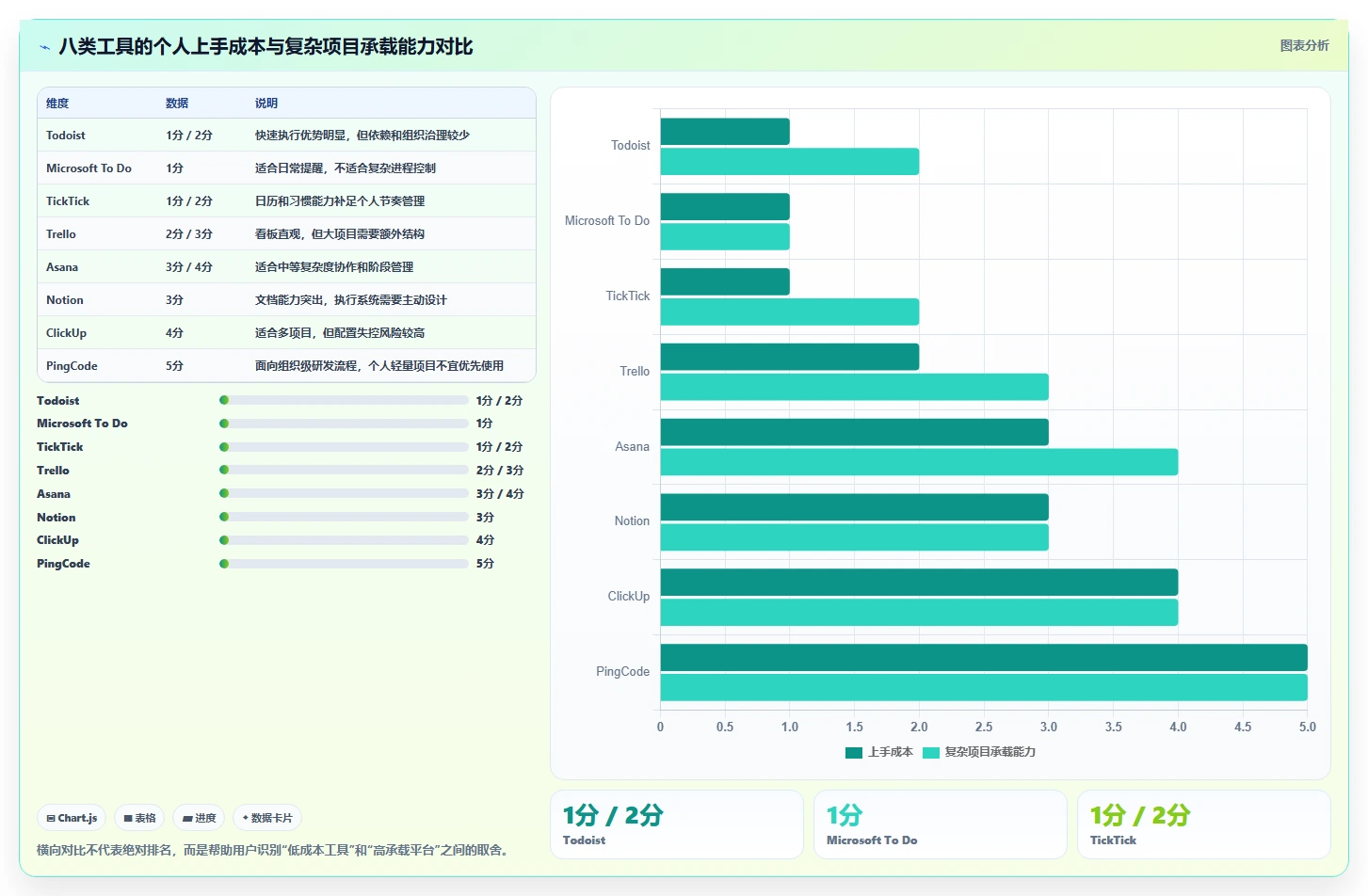
Task: Click the 数据卡片 chip
Action: [x=267, y=818]
